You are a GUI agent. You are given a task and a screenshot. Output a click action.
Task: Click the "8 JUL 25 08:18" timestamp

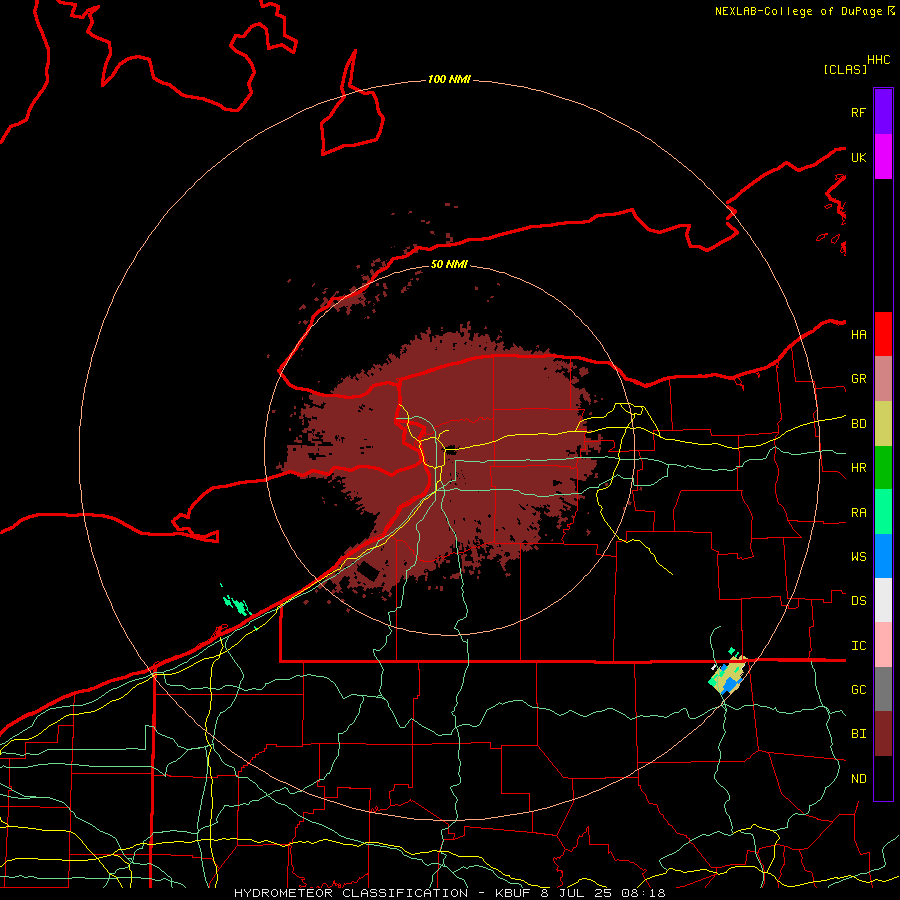coord(603,893)
